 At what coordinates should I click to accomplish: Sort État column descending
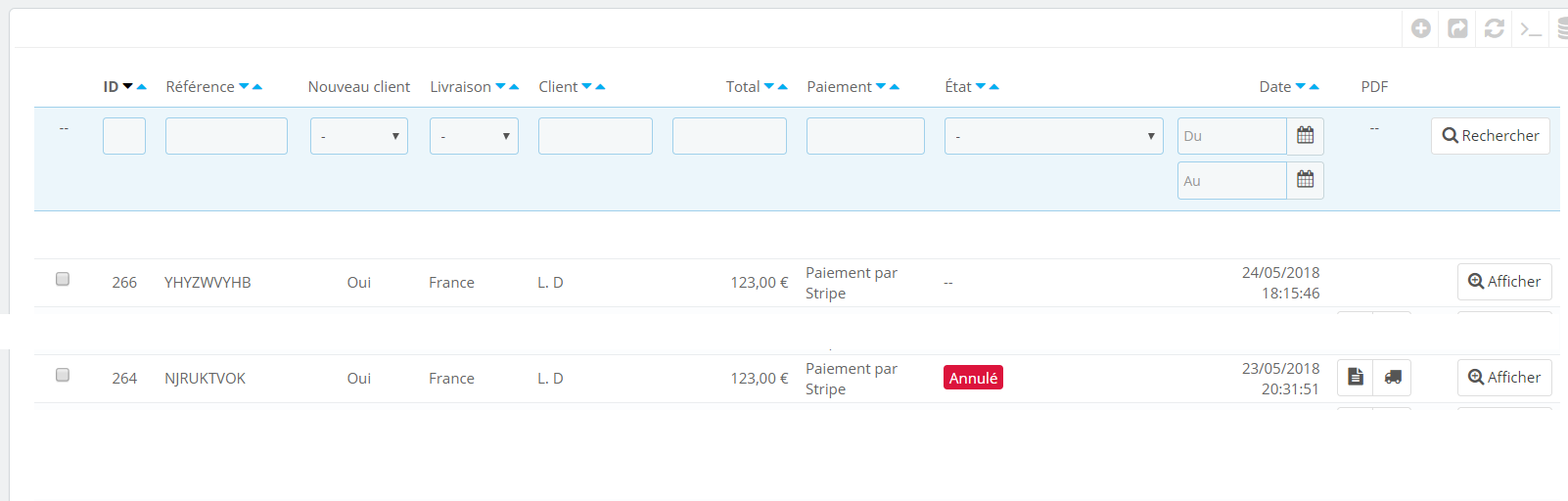[x=981, y=87]
